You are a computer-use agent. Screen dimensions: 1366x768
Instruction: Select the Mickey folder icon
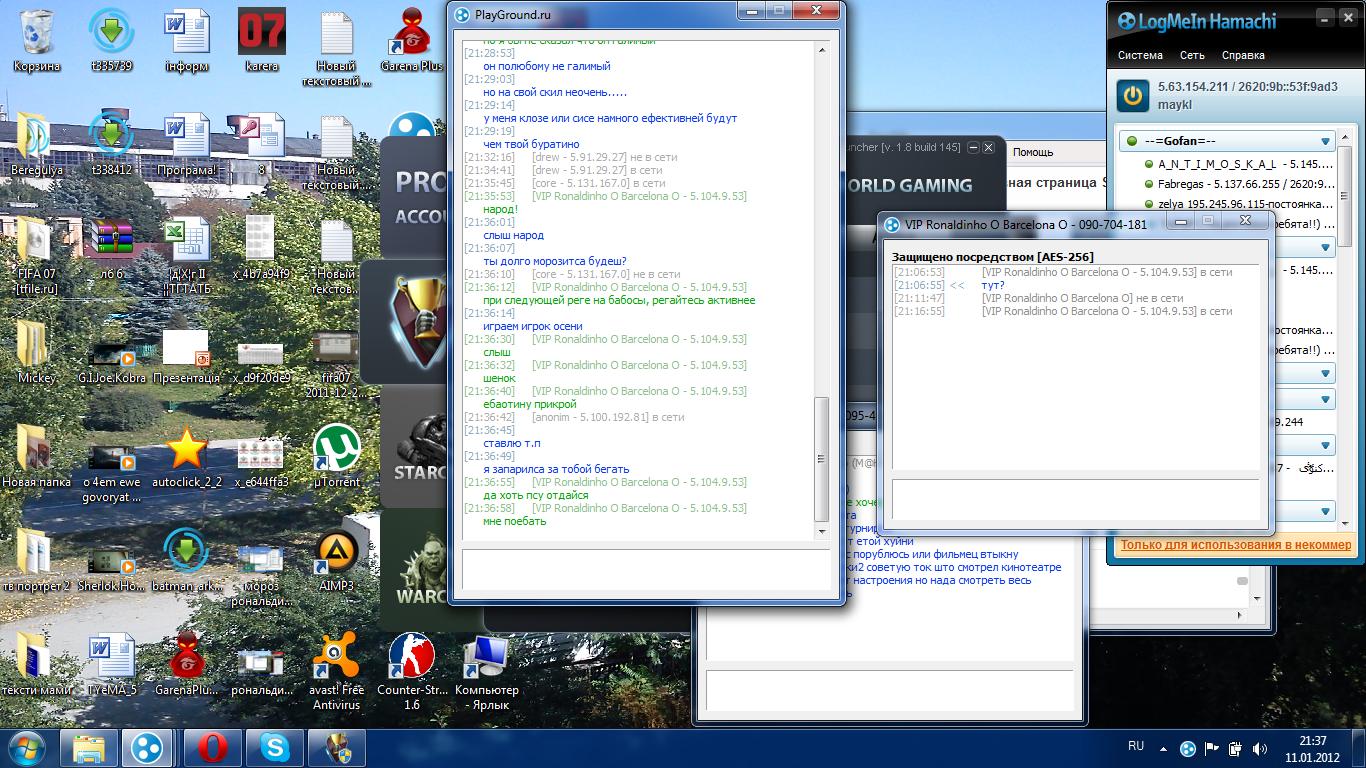[37, 353]
